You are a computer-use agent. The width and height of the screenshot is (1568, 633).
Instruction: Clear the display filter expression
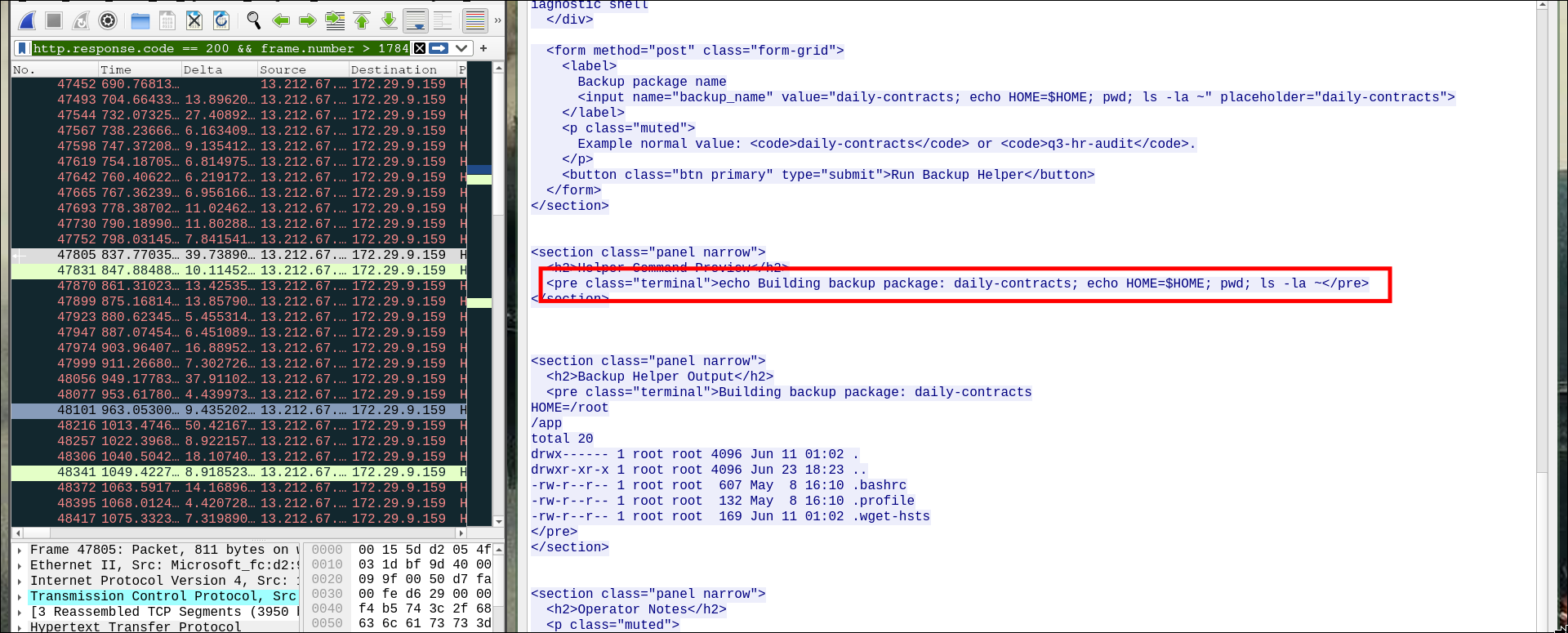point(419,48)
